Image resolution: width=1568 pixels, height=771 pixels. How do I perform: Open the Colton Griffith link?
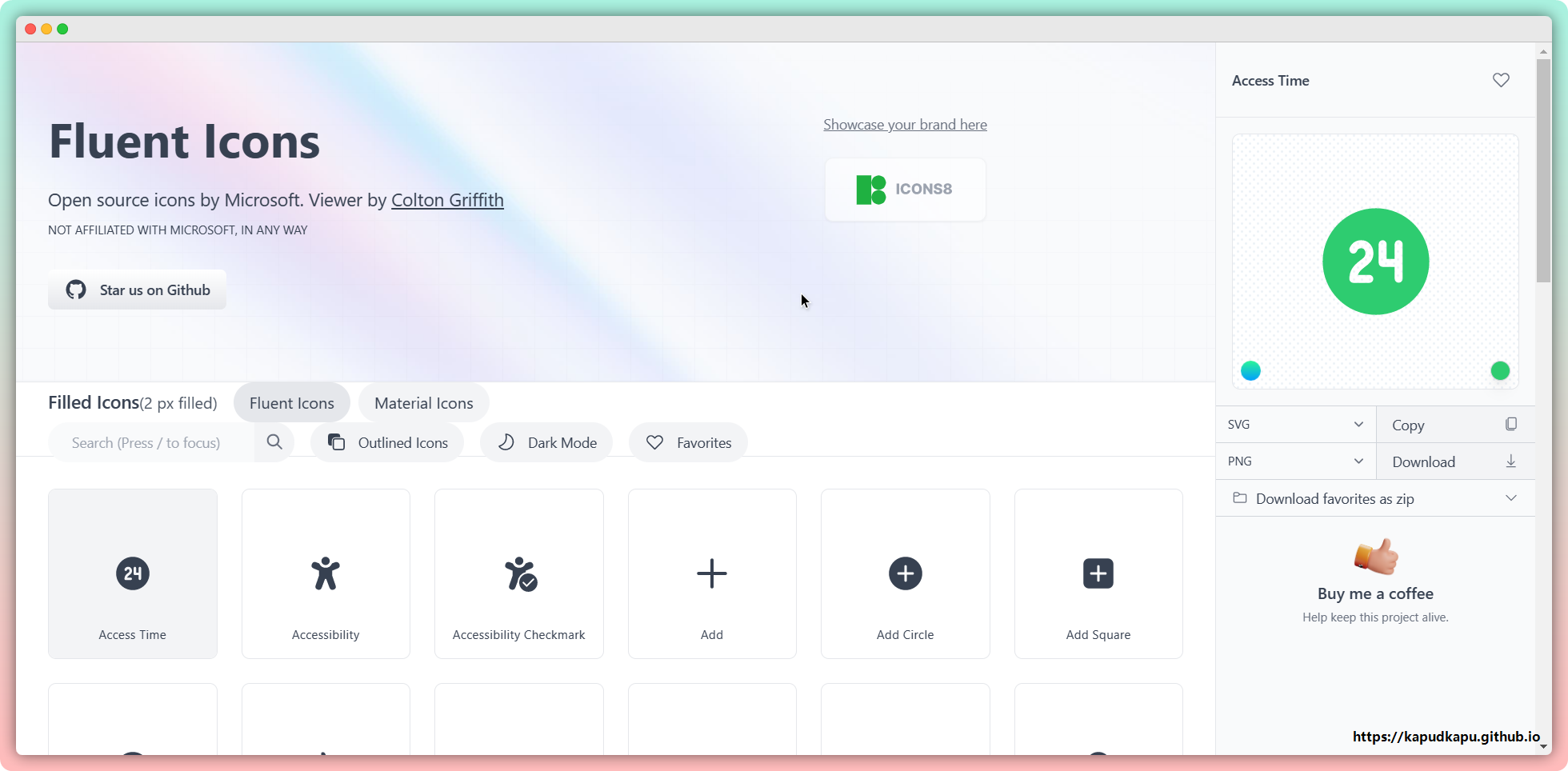pos(447,200)
